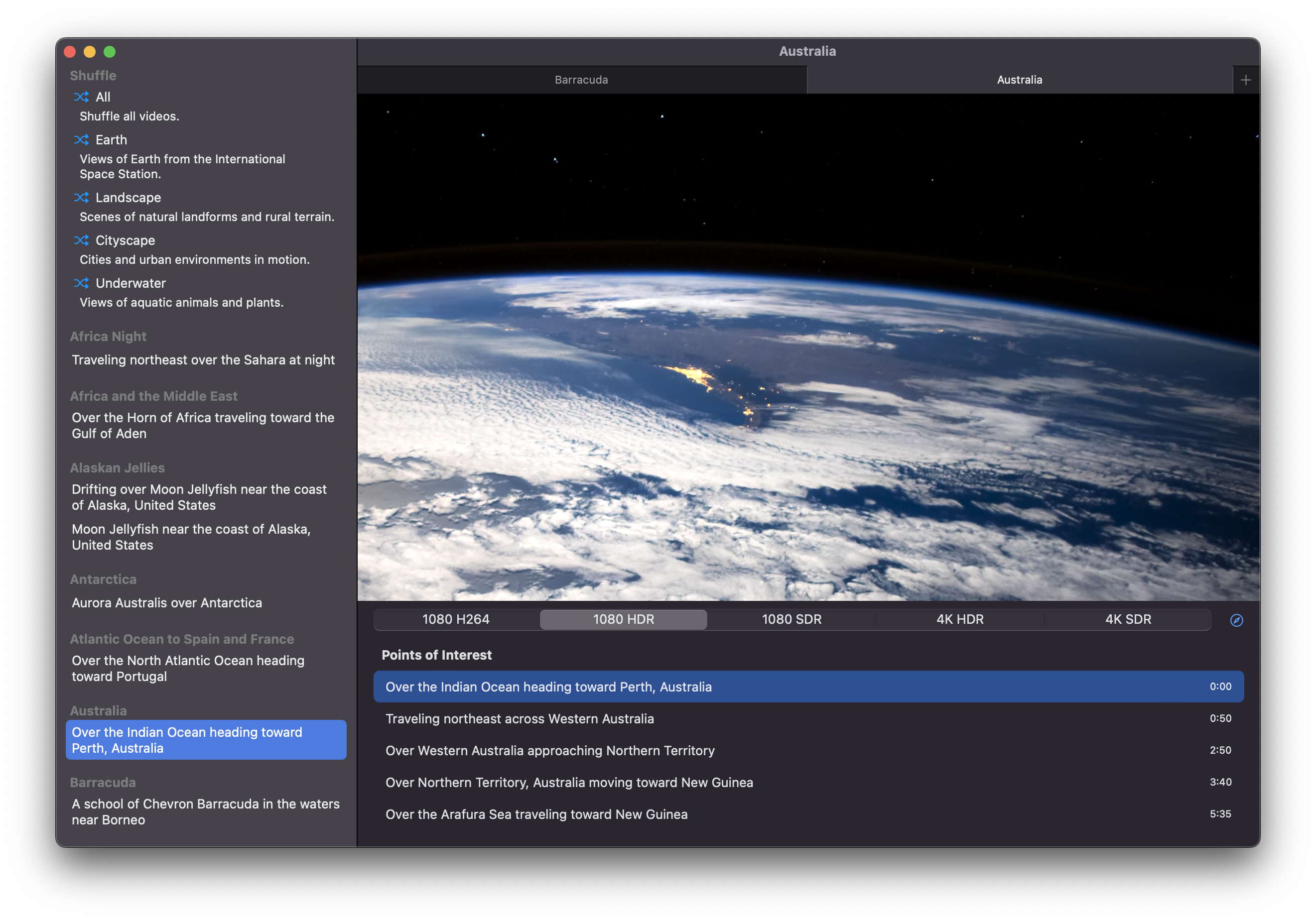The width and height of the screenshot is (1316, 921).
Task: Jump to Over the Arafura Sea point
Action: (536, 814)
